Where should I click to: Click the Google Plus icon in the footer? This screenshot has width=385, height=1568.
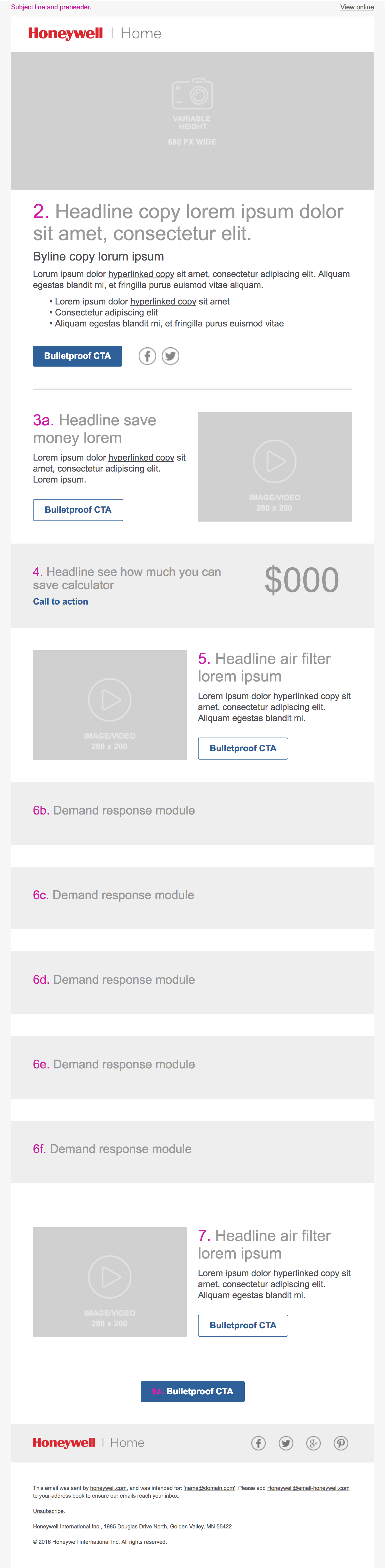tap(313, 1443)
